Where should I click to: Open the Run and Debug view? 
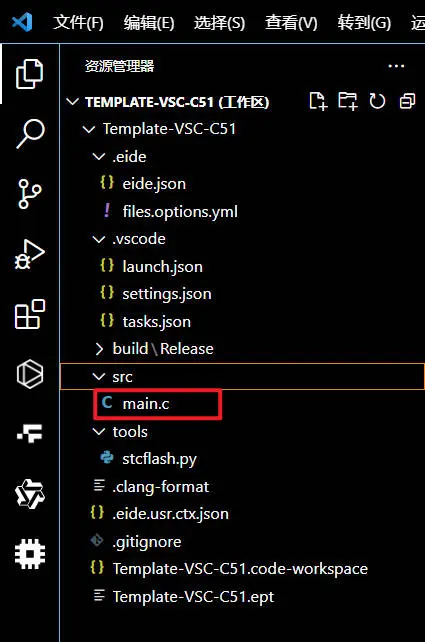pyautogui.click(x=29, y=254)
